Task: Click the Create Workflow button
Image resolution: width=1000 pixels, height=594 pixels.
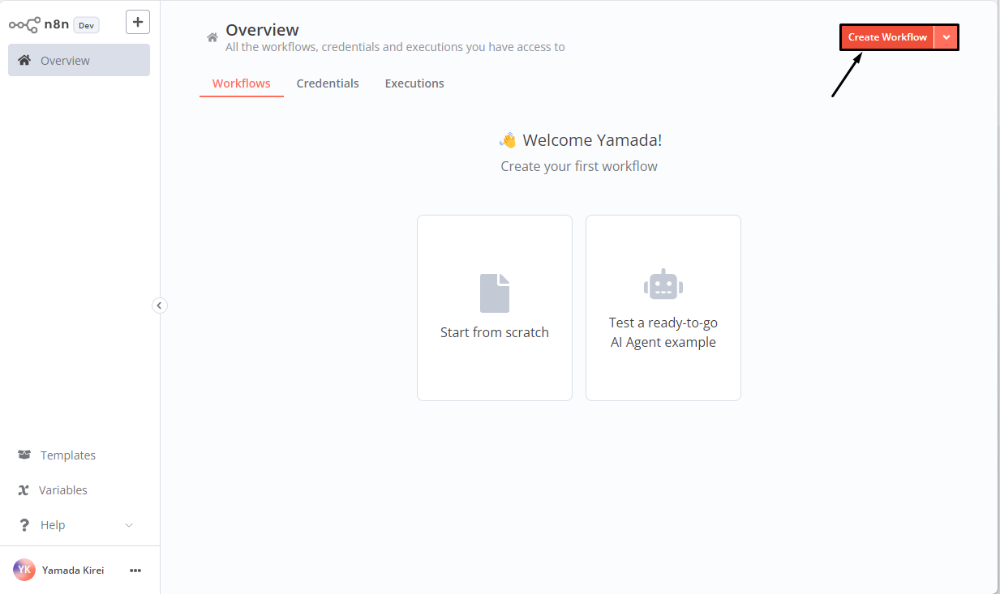Action: click(x=887, y=37)
